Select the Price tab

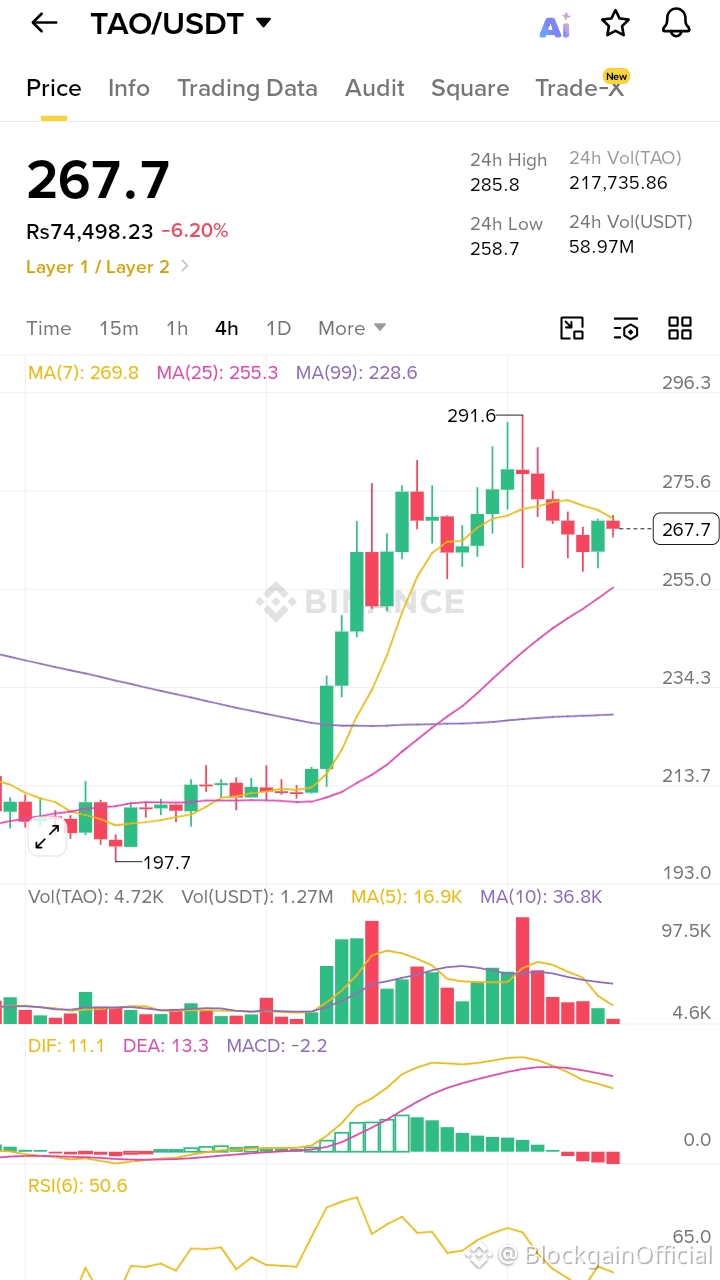(54, 88)
